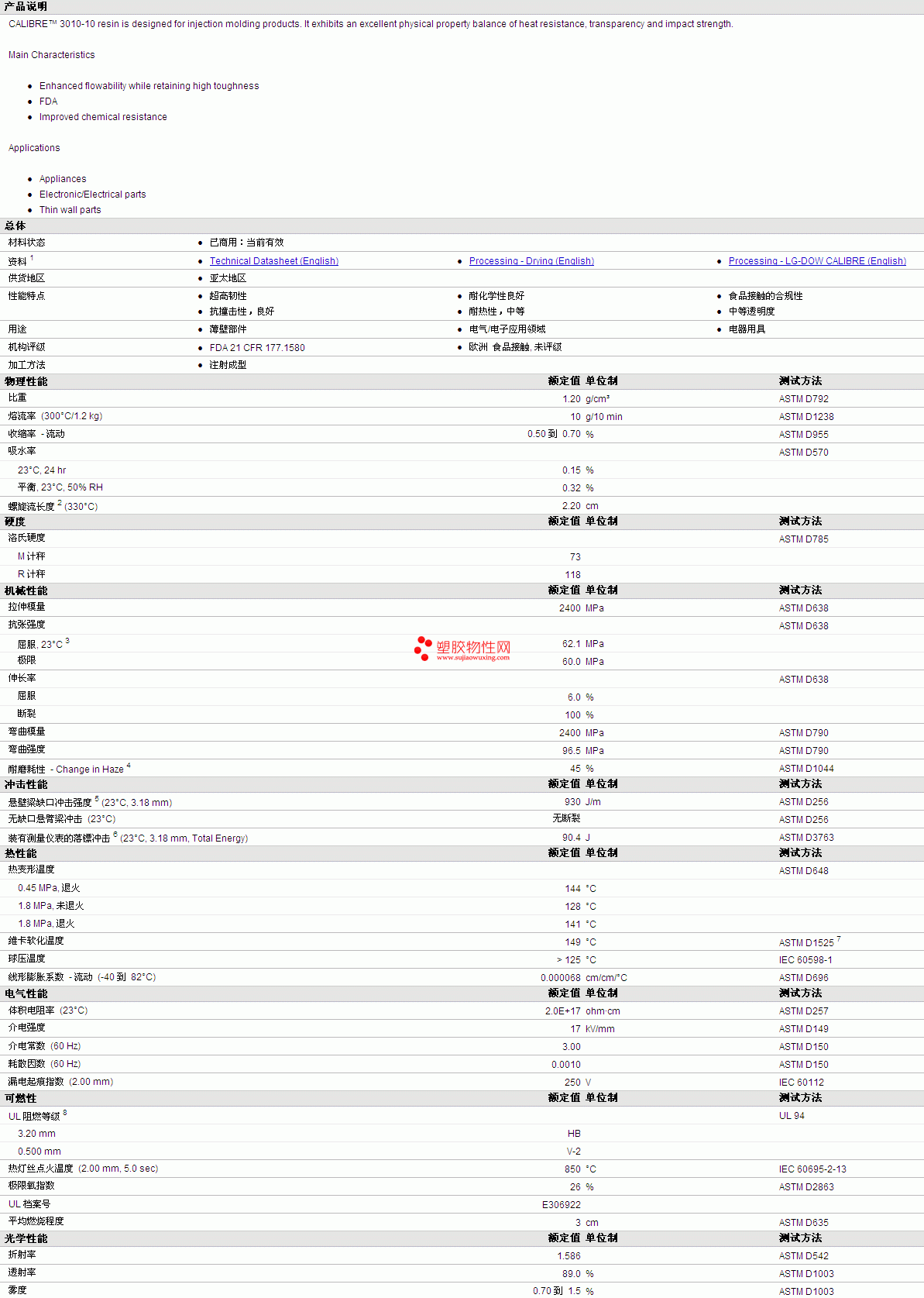Select the ASTM D542 test method
This screenshot has width=924, height=1298.
[x=803, y=1256]
